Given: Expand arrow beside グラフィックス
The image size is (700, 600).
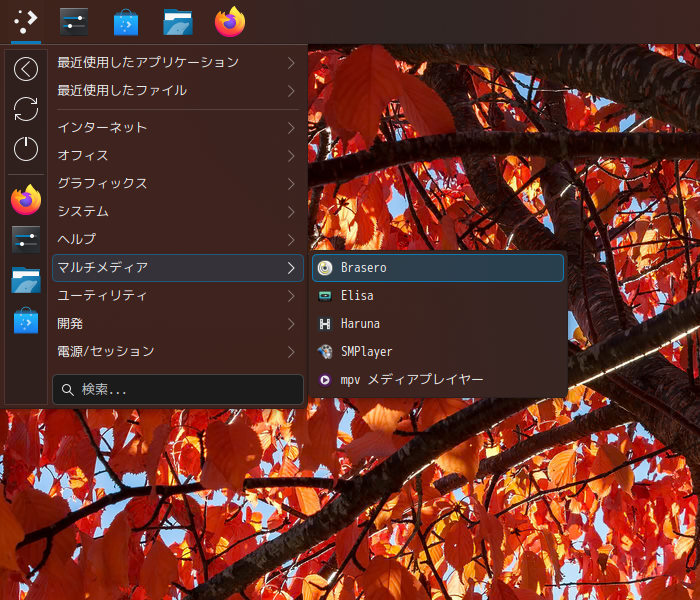Looking at the screenshot, I should (x=291, y=184).
